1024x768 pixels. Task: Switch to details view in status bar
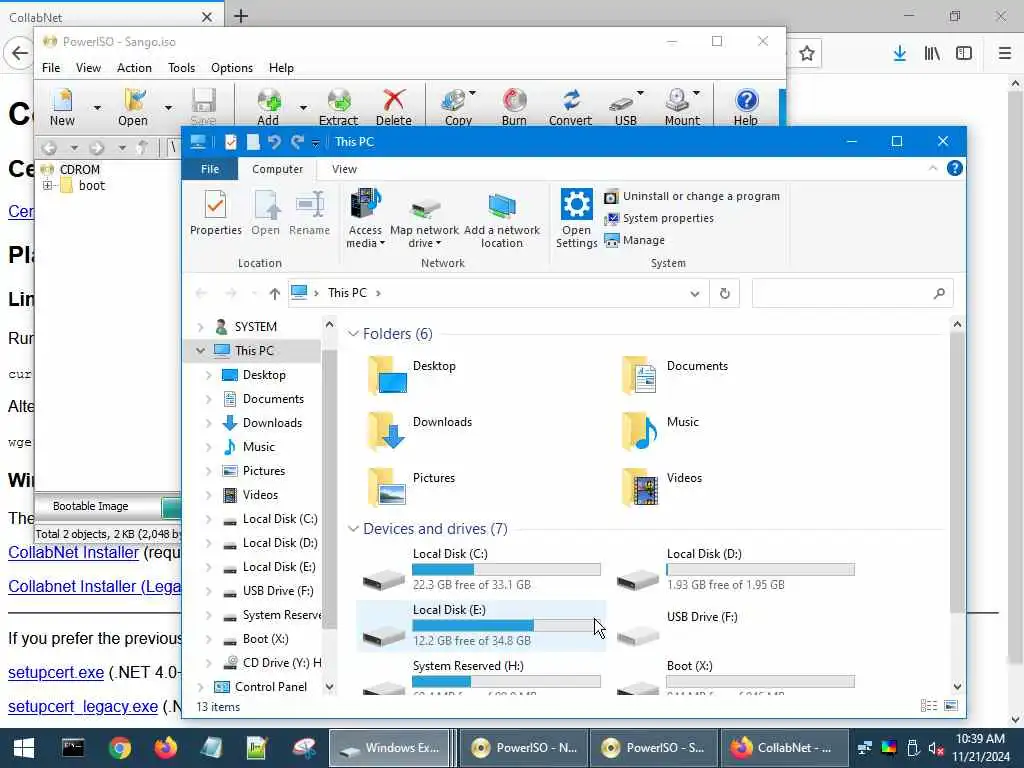pyautogui.click(x=929, y=706)
